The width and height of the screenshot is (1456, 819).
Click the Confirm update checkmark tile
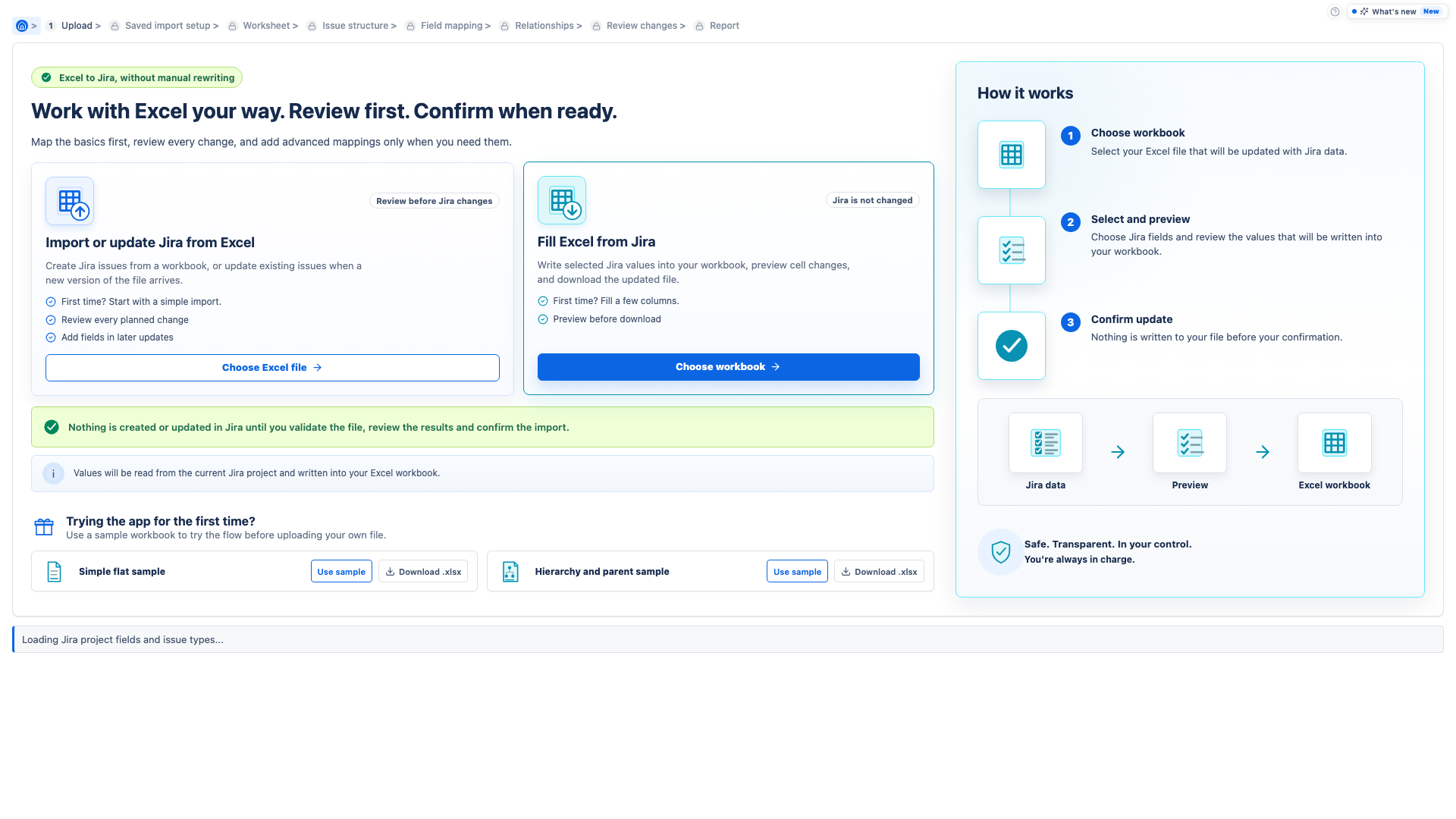tap(1012, 346)
